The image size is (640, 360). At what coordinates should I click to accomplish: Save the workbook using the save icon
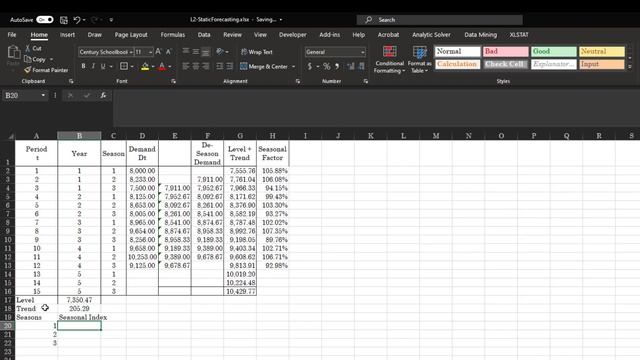[64, 20]
